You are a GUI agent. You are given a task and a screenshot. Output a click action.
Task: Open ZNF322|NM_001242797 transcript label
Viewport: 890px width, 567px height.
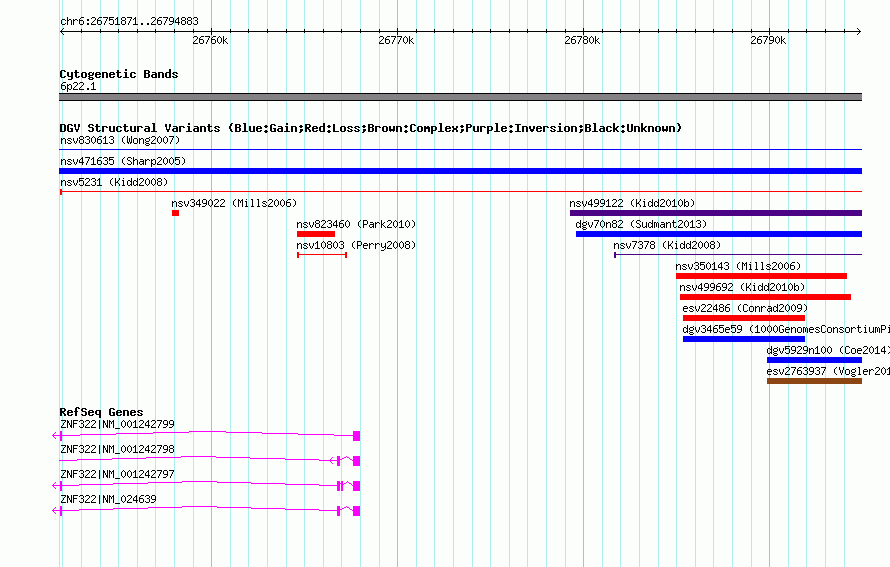tap(117, 474)
